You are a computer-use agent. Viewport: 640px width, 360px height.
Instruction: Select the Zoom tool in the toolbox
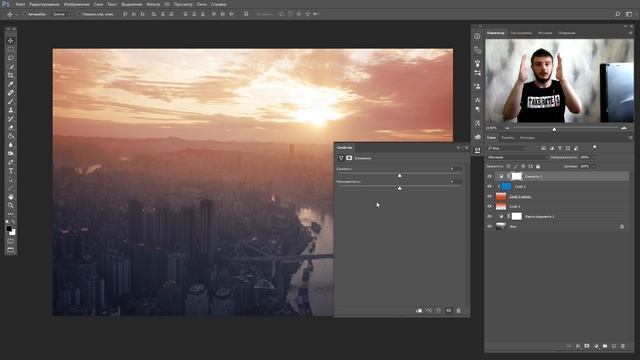click(11, 205)
